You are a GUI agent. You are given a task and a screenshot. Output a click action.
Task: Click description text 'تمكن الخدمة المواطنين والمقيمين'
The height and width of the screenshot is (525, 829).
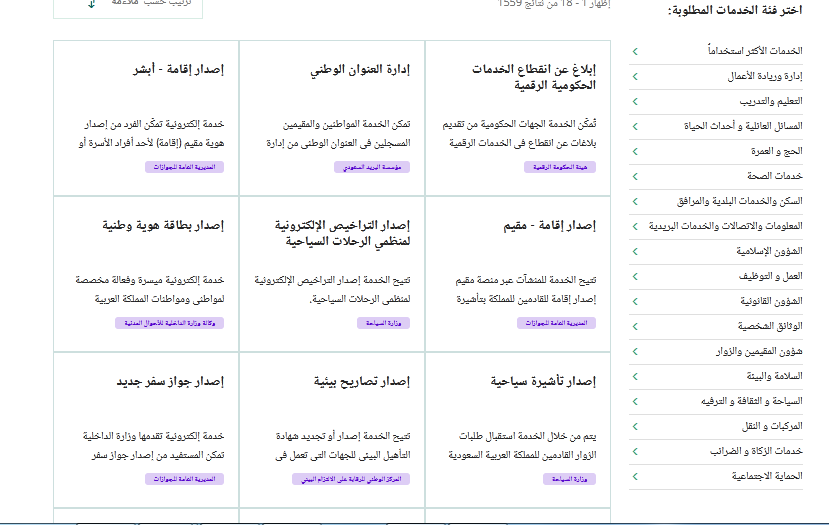pyautogui.click(x=346, y=124)
